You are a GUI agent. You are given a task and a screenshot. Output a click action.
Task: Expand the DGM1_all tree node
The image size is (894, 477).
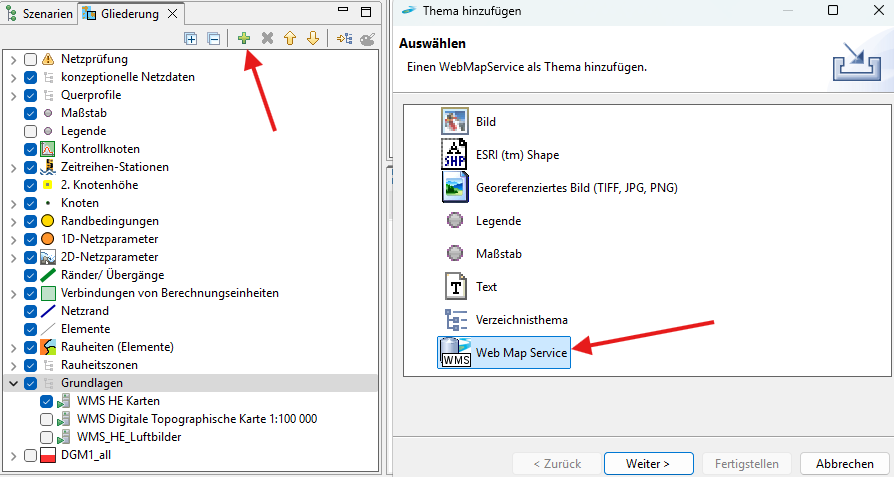point(13,456)
